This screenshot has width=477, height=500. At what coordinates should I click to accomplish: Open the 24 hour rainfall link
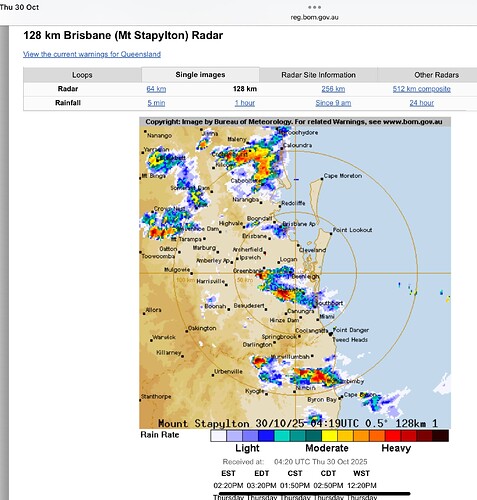[422, 103]
